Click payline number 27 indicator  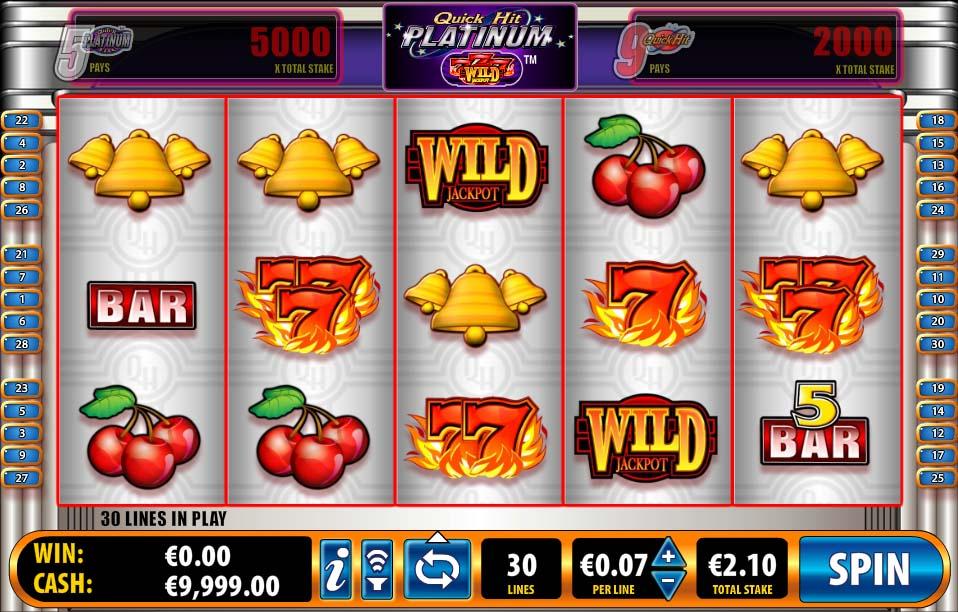click(22, 478)
